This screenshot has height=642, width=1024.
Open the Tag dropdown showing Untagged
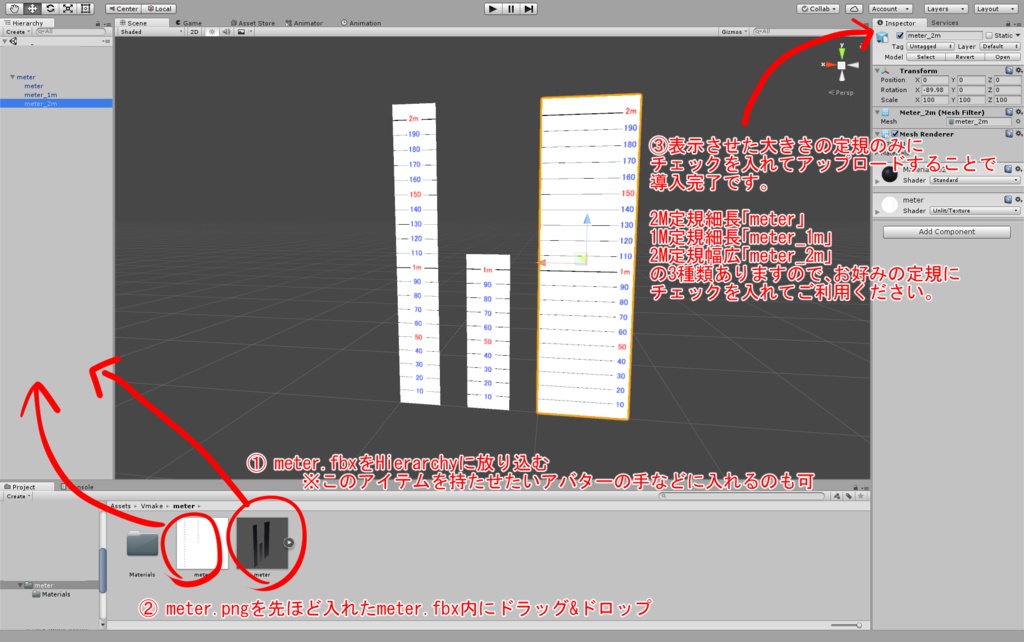[930, 46]
